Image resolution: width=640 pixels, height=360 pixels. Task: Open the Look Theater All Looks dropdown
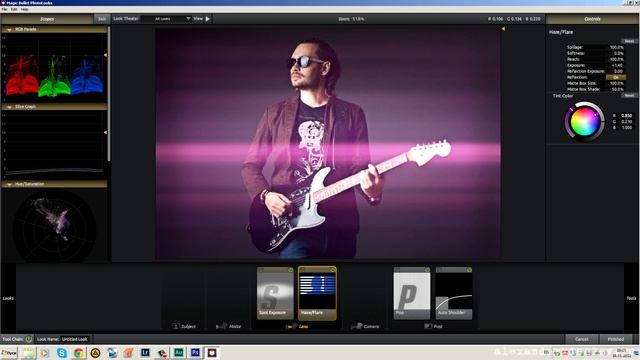(166, 19)
